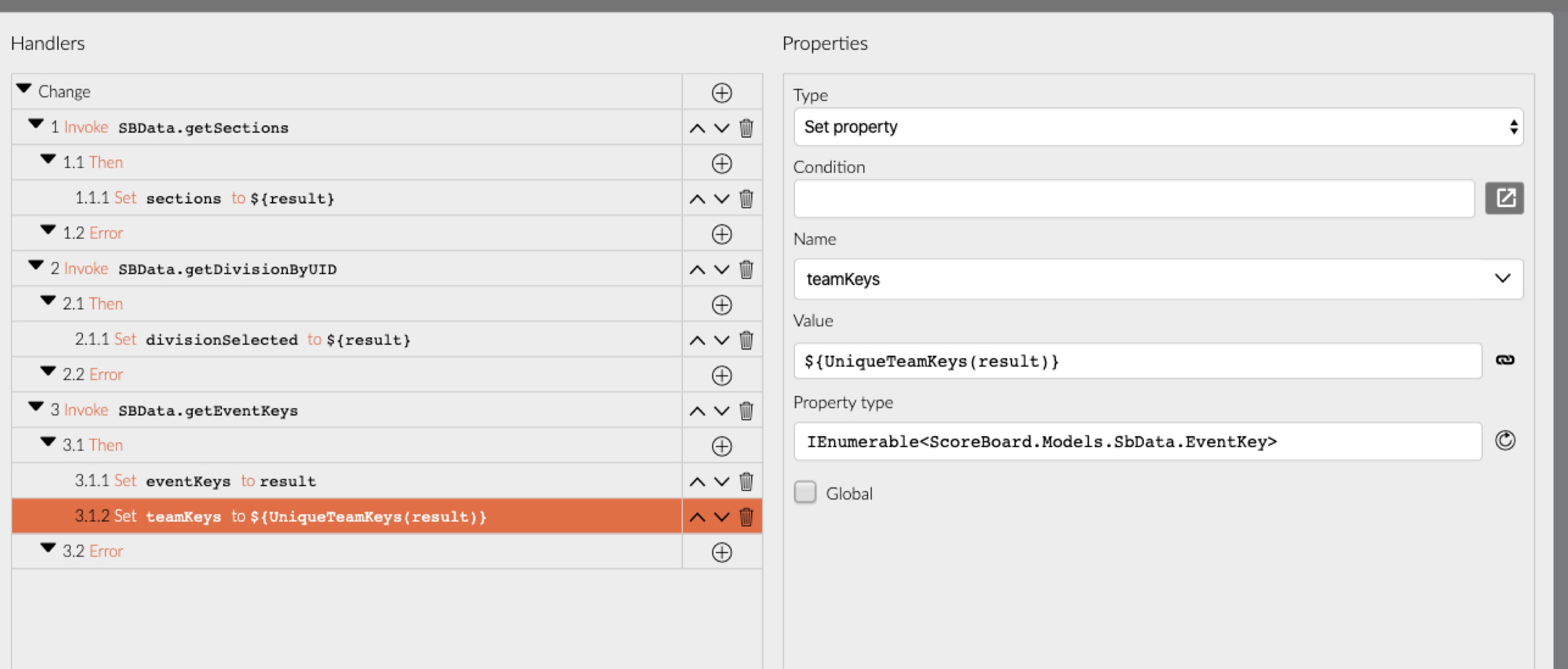Collapse the 1 Invoke SBData.getSections node

36,124
